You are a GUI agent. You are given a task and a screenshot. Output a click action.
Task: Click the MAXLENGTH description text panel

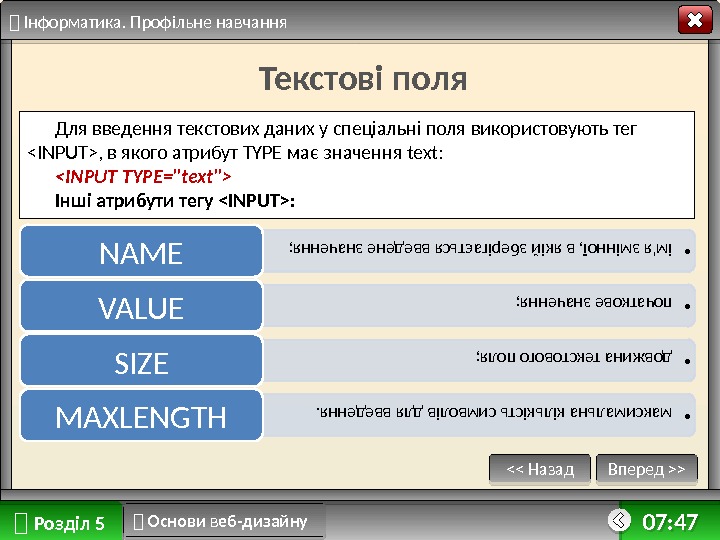pyautogui.click(x=479, y=415)
